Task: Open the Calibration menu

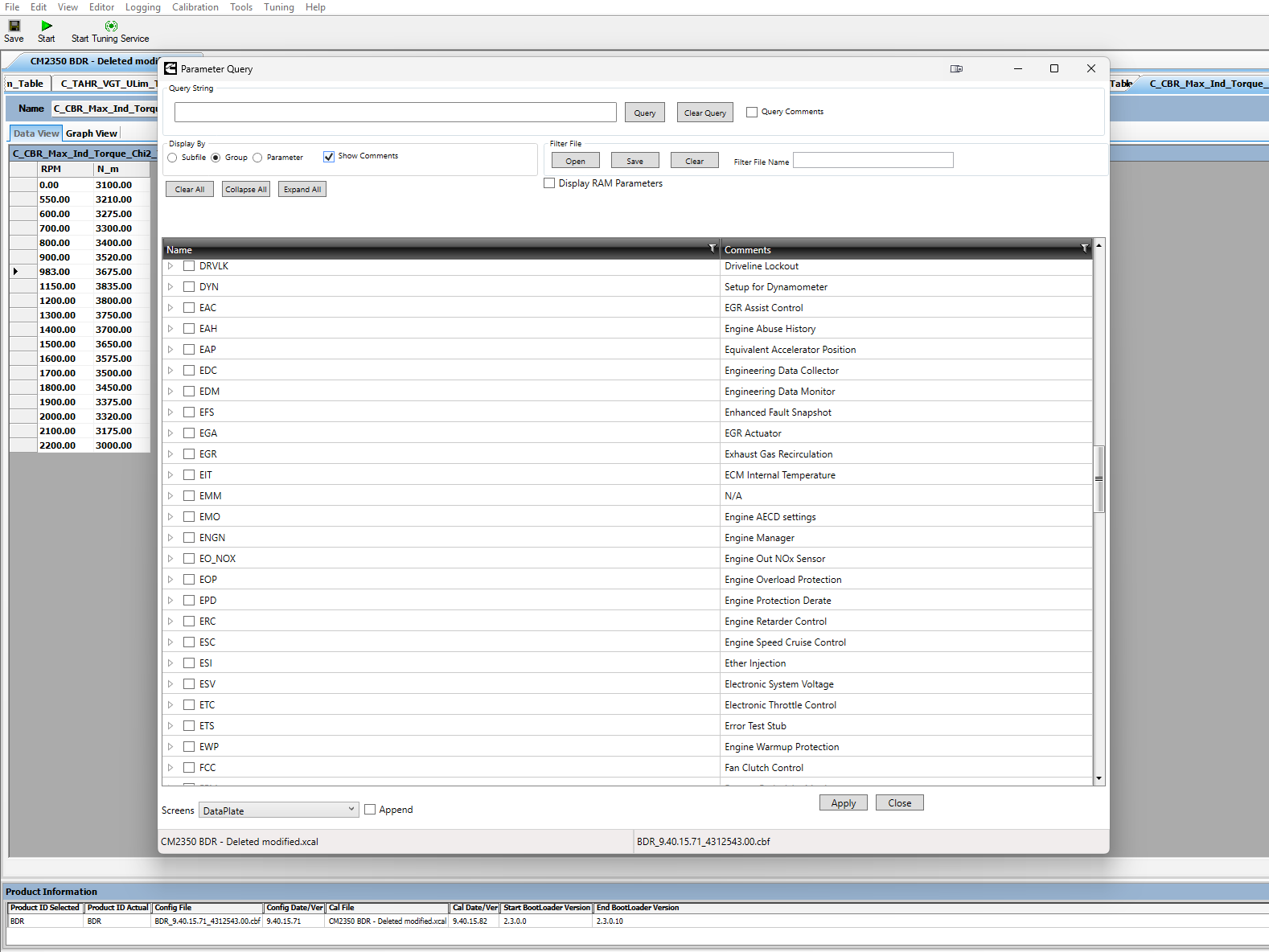Action: click(x=195, y=7)
